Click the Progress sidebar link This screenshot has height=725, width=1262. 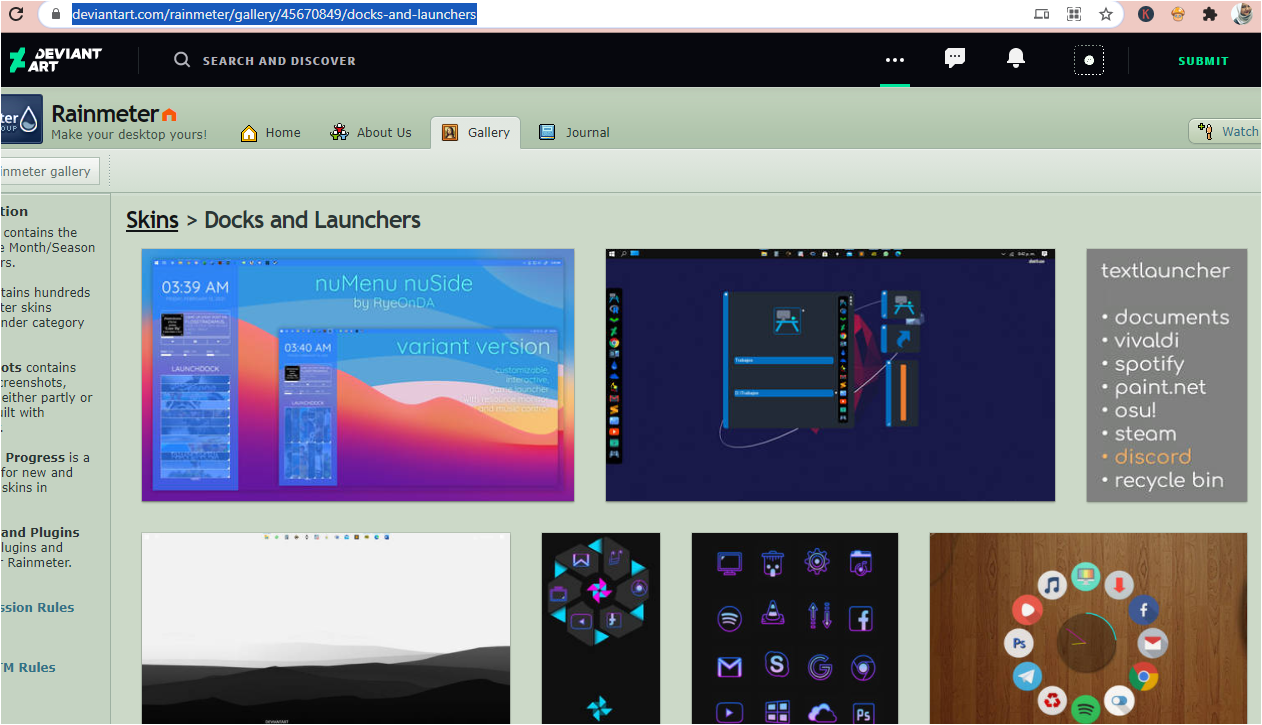[35, 457]
